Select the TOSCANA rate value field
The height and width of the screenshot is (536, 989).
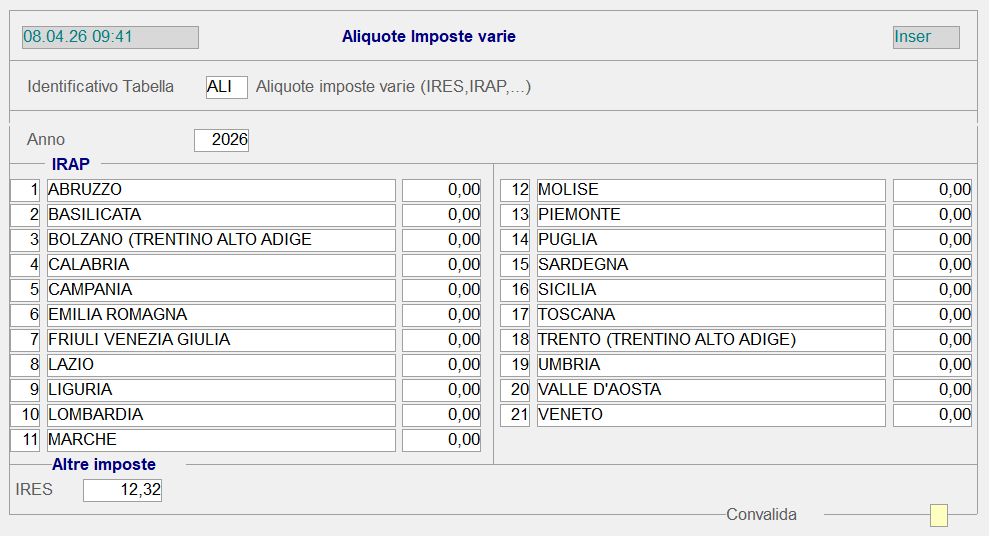[932, 315]
